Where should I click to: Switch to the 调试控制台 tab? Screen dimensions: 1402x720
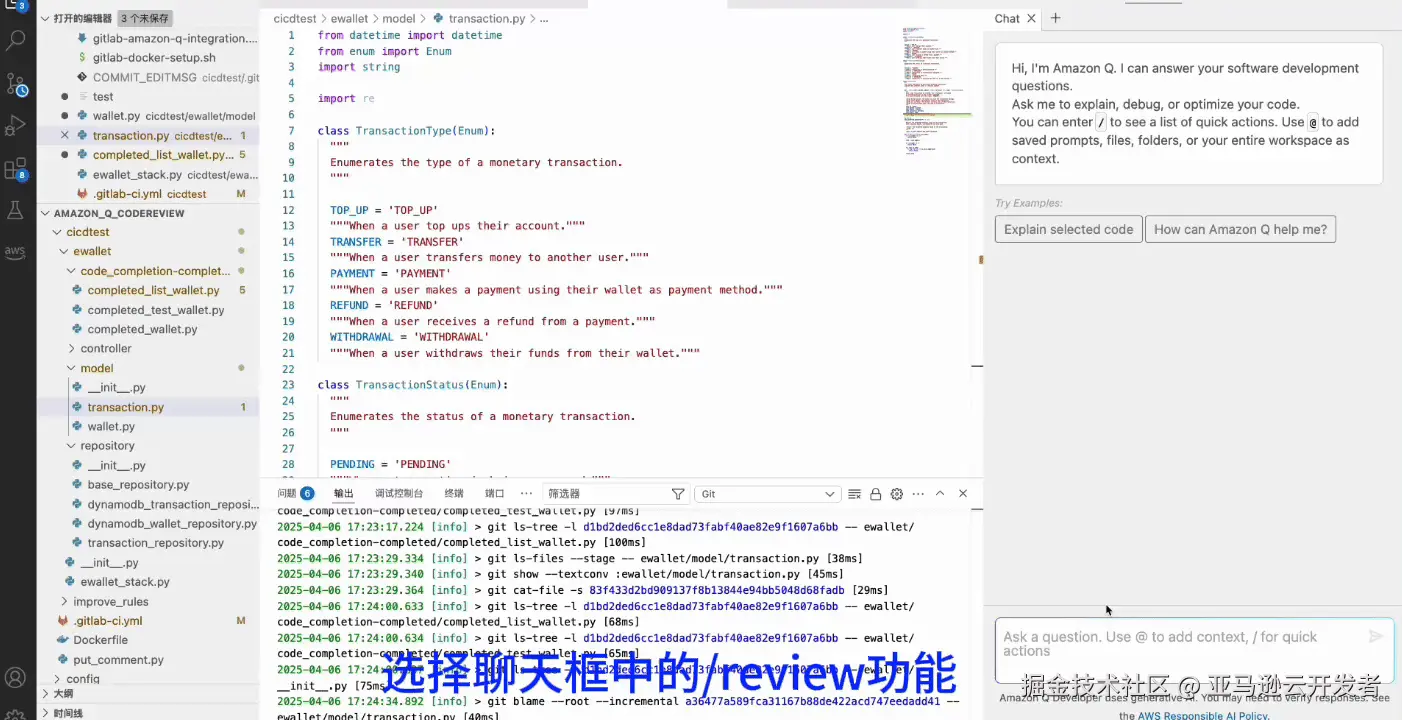(399, 494)
